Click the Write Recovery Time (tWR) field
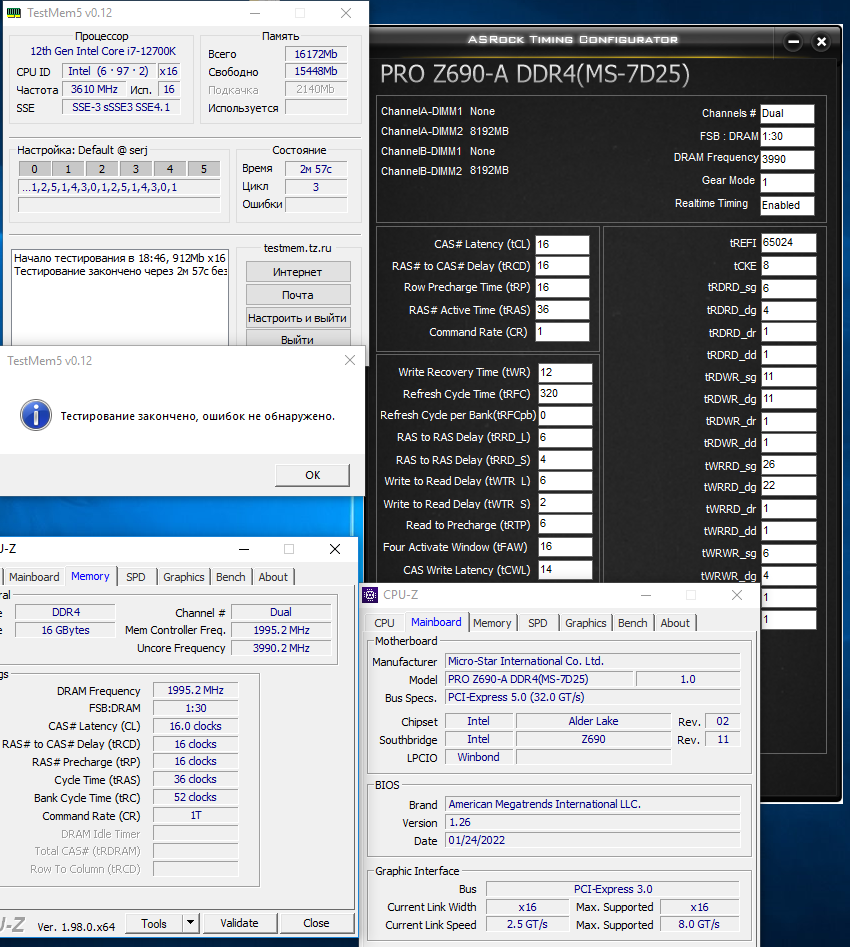 point(565,372)
